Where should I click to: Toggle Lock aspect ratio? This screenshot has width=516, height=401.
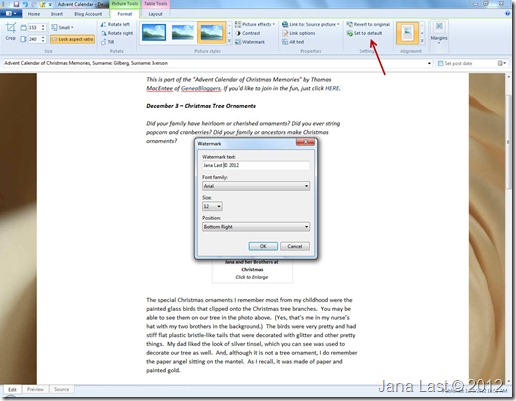click(x=72, y=39)
